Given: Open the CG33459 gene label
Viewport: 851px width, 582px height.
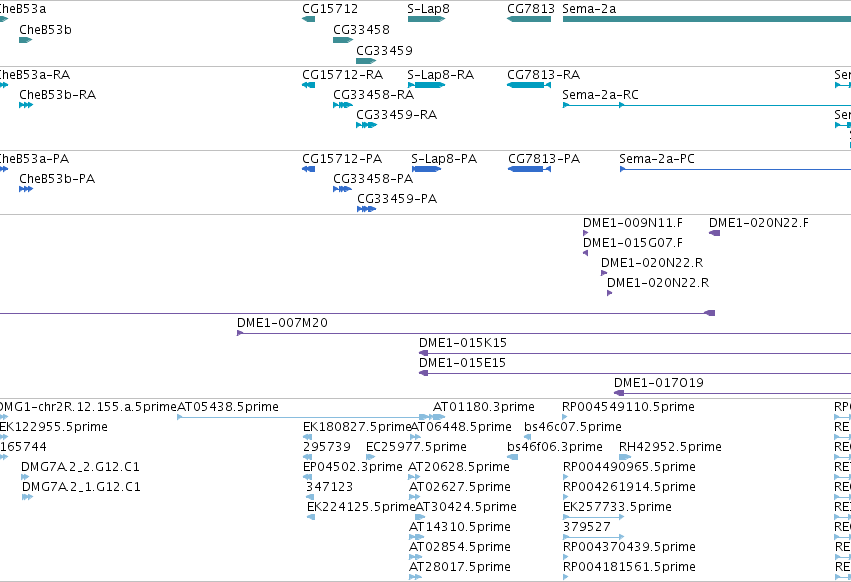Looking at the screenshot, I should pos(384,51).
